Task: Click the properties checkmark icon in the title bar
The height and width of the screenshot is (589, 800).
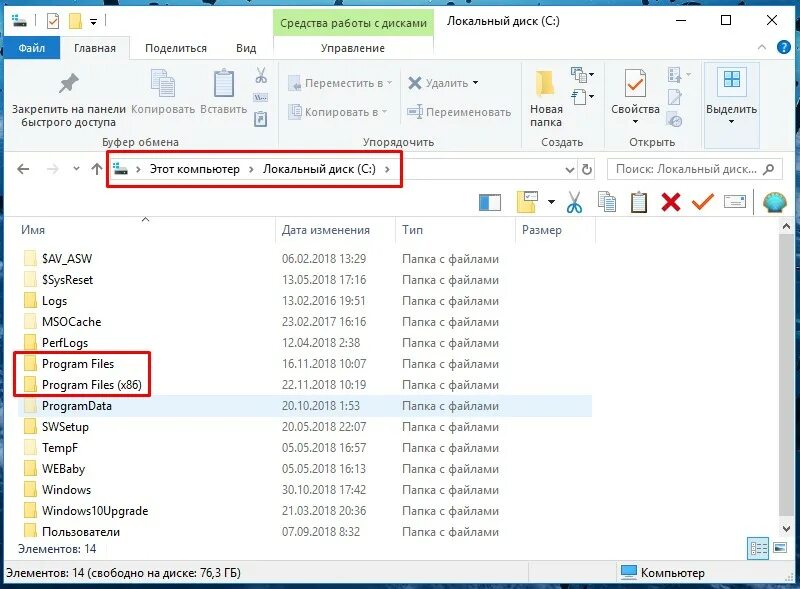Action: (53, 21)
